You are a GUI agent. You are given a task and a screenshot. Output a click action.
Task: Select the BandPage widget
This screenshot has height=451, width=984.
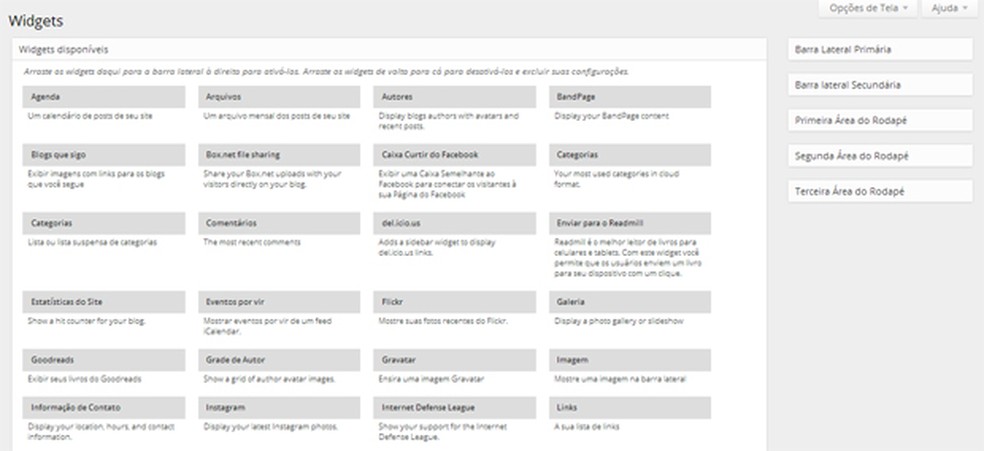tap(630, 96)
